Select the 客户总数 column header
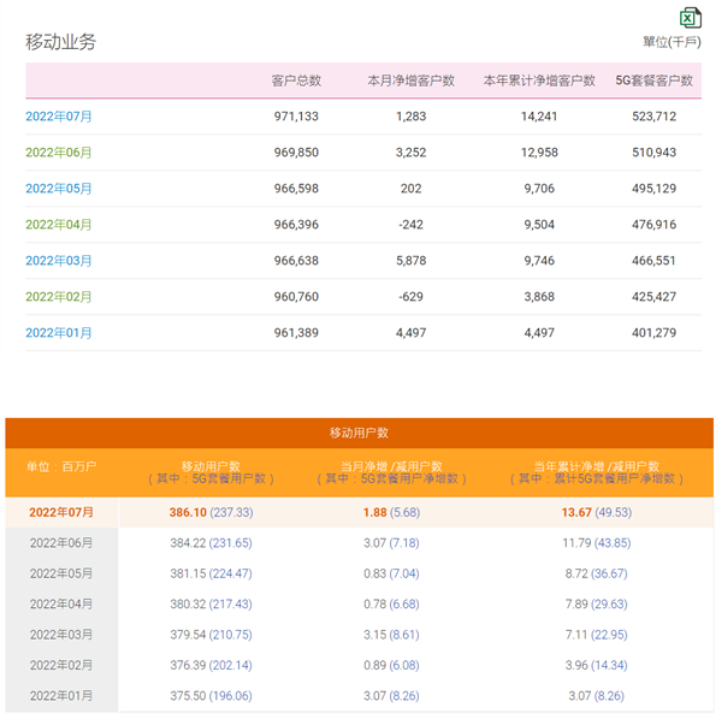This screenshot has height=717, width=719. point(296,81)
